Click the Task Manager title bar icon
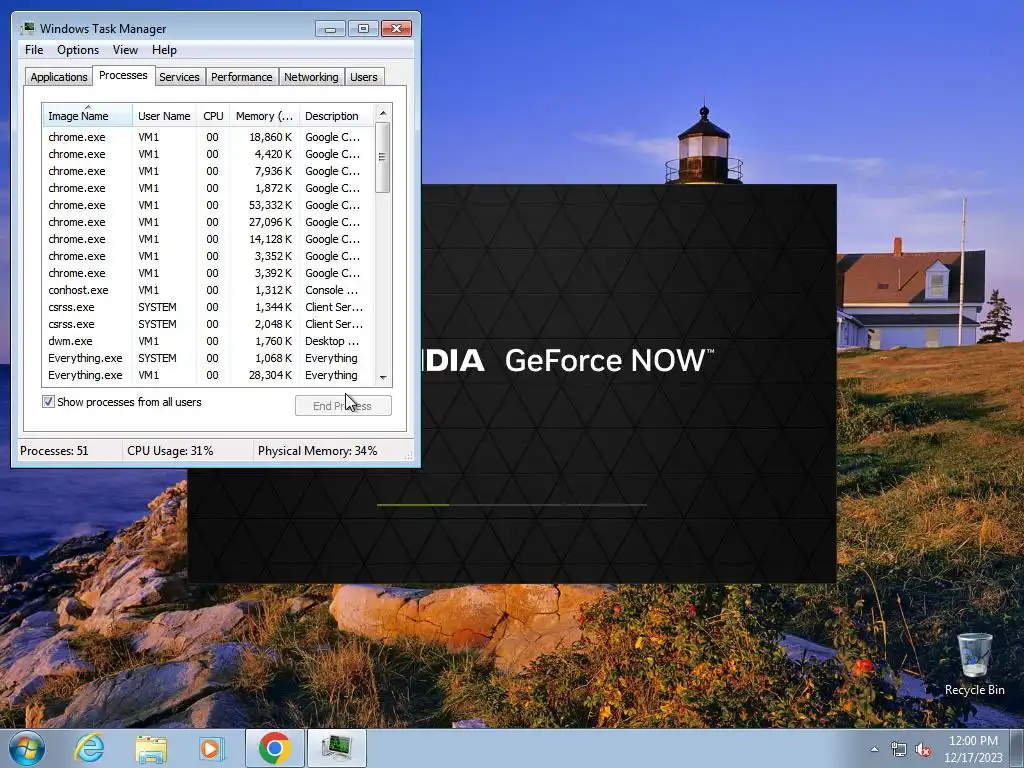The width and height of the screenshot is (1024, 768). pos(27,29)
